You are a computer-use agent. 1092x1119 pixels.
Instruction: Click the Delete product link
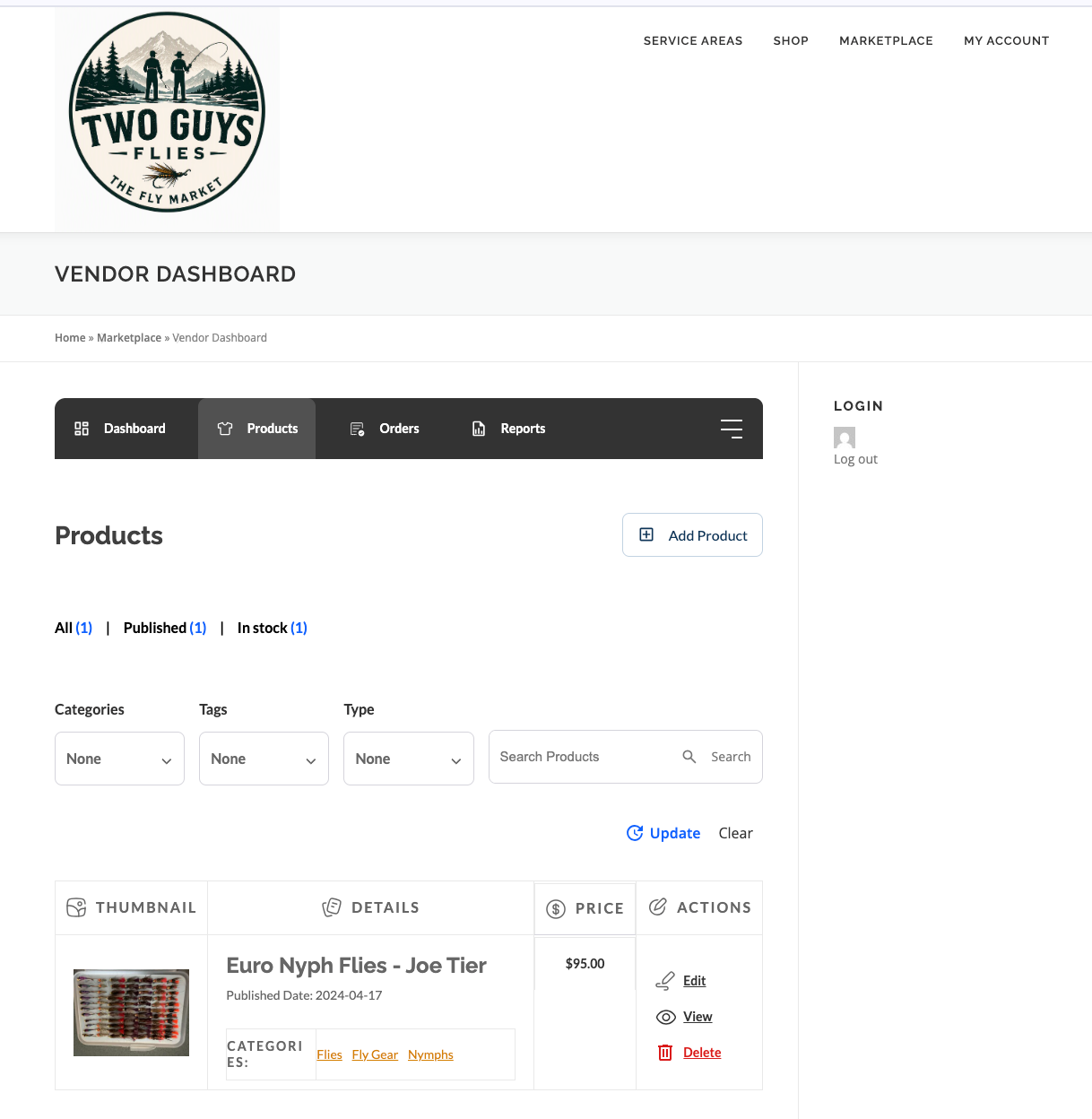[702, 1053]
